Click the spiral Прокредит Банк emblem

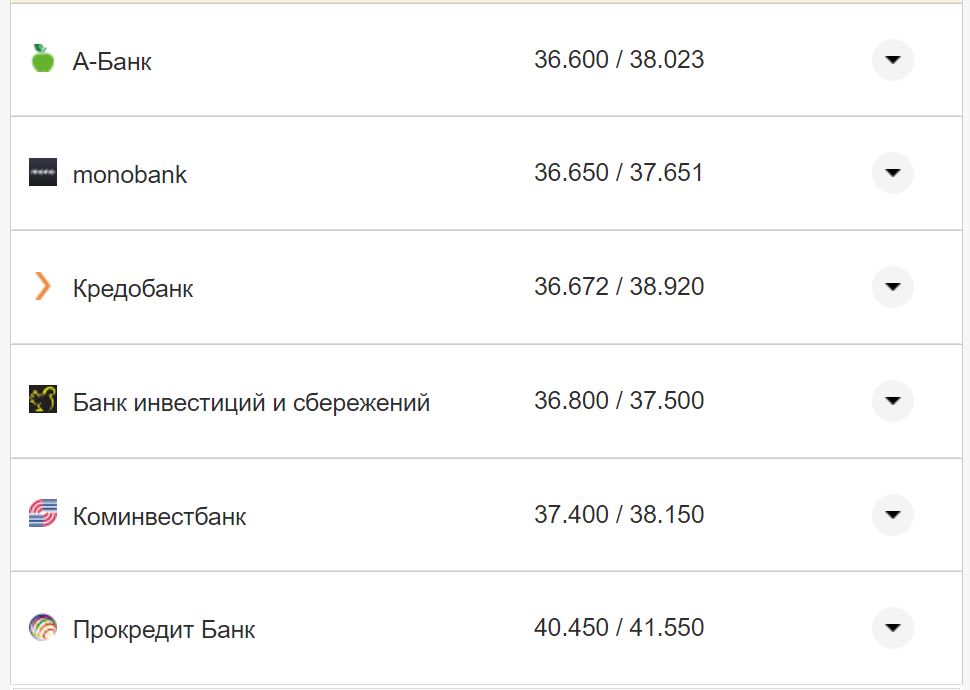click(42, 628)
